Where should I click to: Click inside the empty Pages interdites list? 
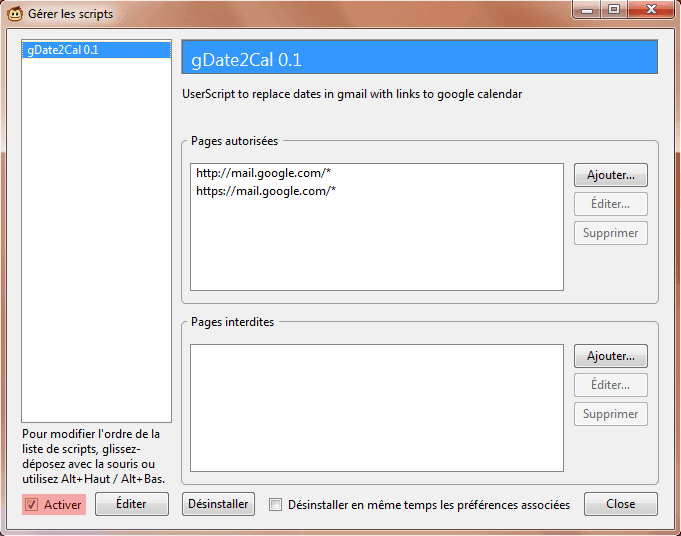click(377, 408)
